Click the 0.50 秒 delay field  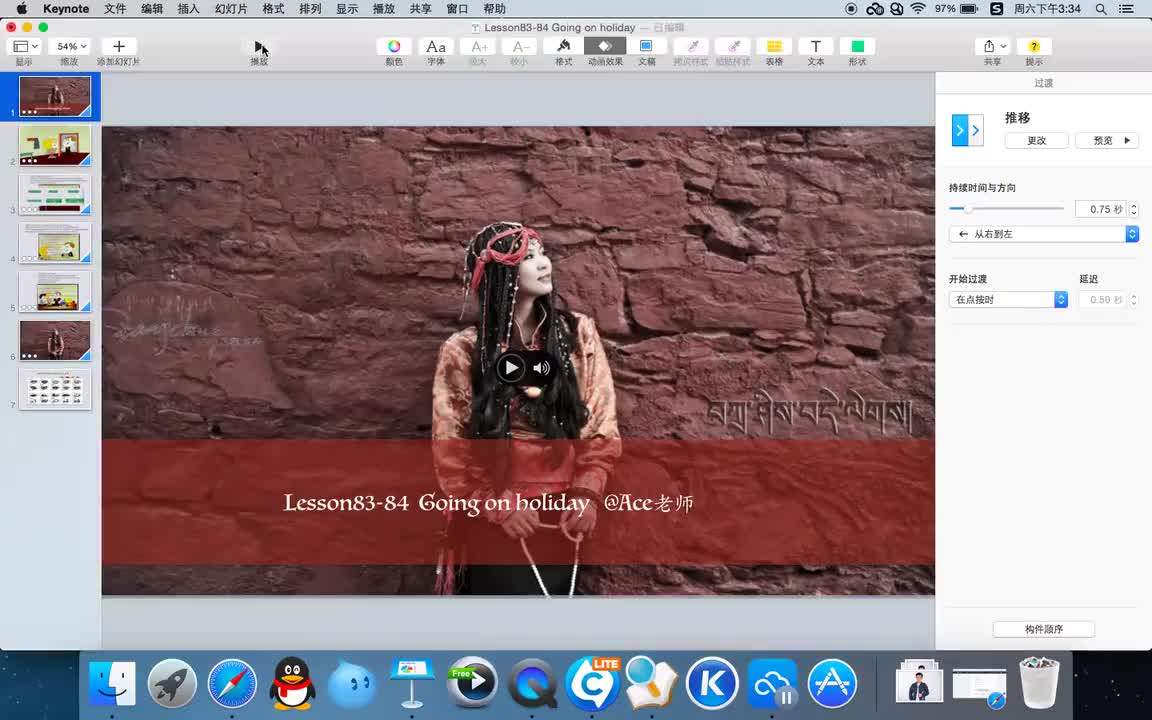click(1101, 300)
